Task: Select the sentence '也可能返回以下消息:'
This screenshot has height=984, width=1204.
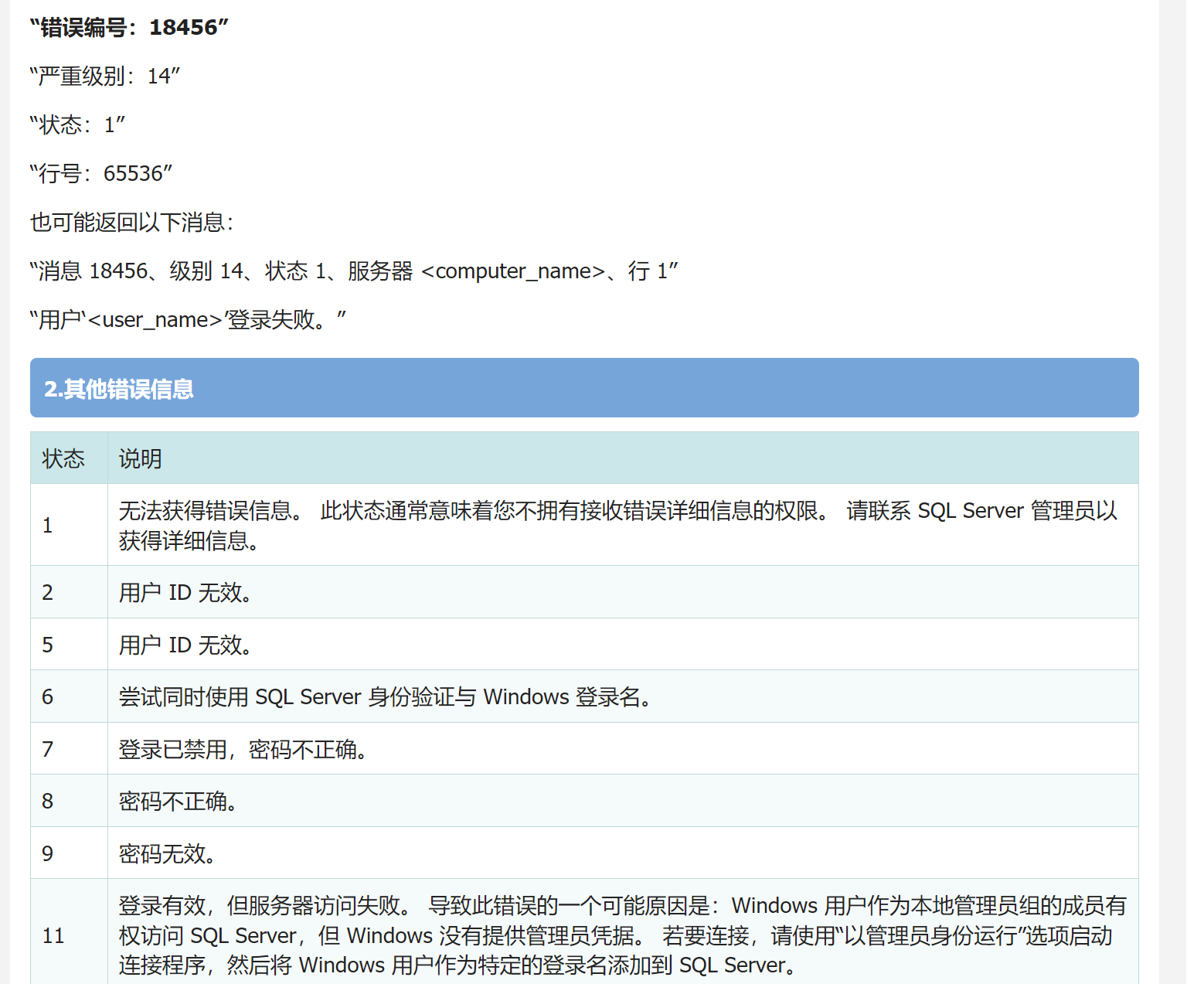Action: 132,223
